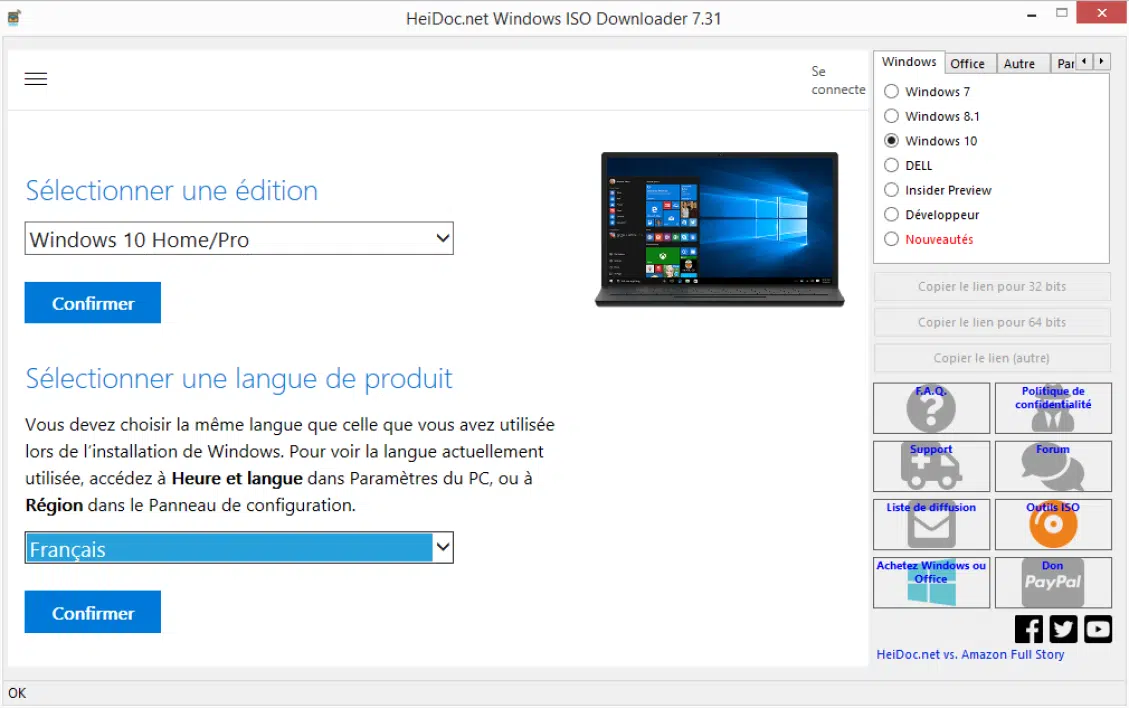1129x708 pixels.
Task: Click the Se connecter link
Action: pyautogui.click(x=838, y=80)
